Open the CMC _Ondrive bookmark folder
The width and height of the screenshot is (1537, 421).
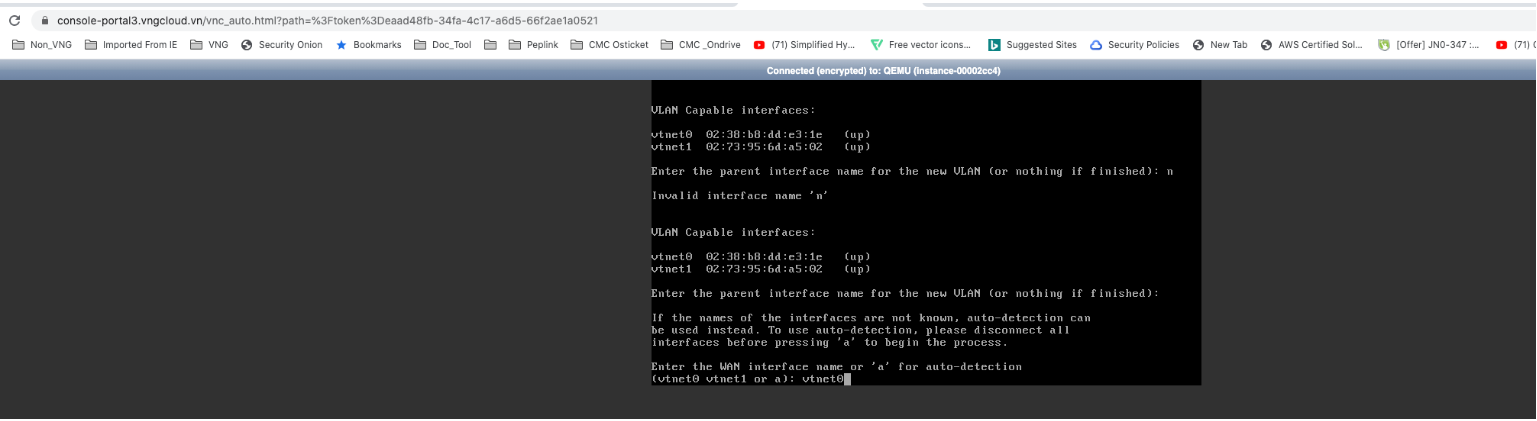pos(701,45)
